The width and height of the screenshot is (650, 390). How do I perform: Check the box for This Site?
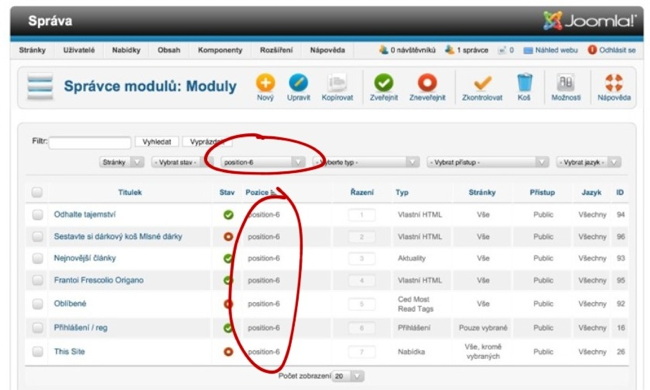point(38,352)
